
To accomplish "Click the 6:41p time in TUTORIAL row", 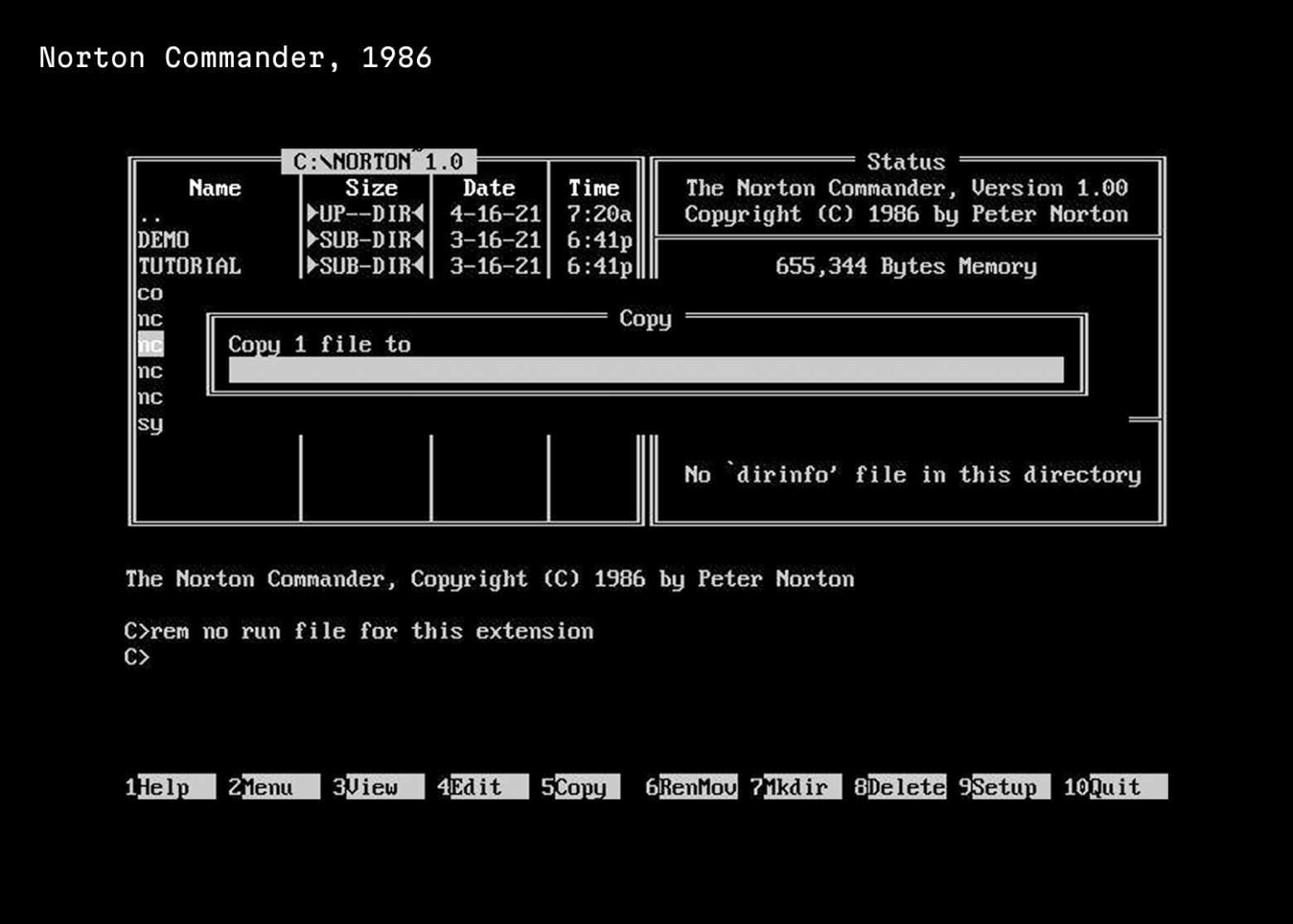I will click(x=599, y=266).
